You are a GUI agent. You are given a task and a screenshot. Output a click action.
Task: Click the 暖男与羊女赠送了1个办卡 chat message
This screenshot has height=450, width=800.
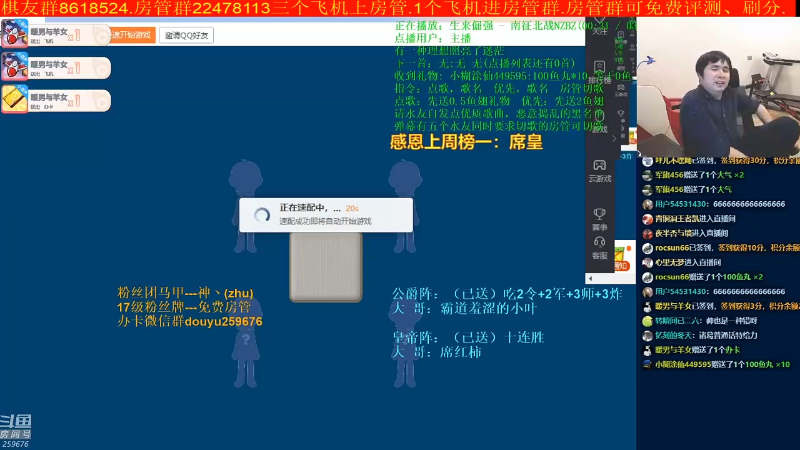(697, 350)
